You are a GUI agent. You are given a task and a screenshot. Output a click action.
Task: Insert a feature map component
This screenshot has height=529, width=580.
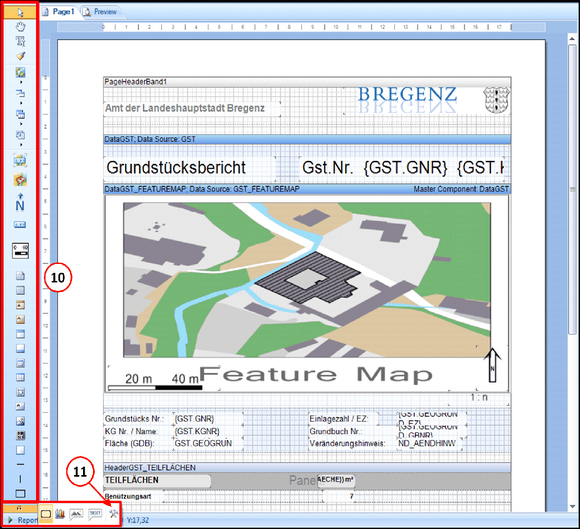point(20,180)
